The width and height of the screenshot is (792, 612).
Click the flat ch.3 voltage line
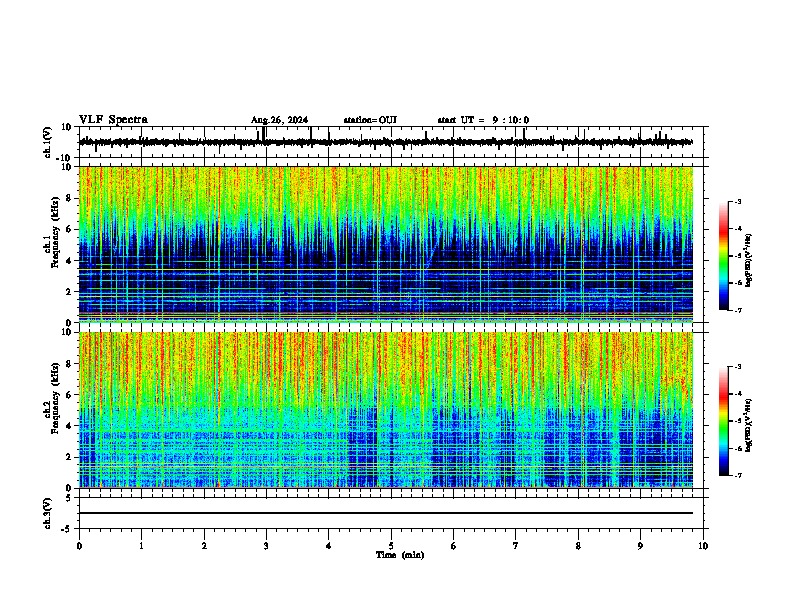coord(386,513)
